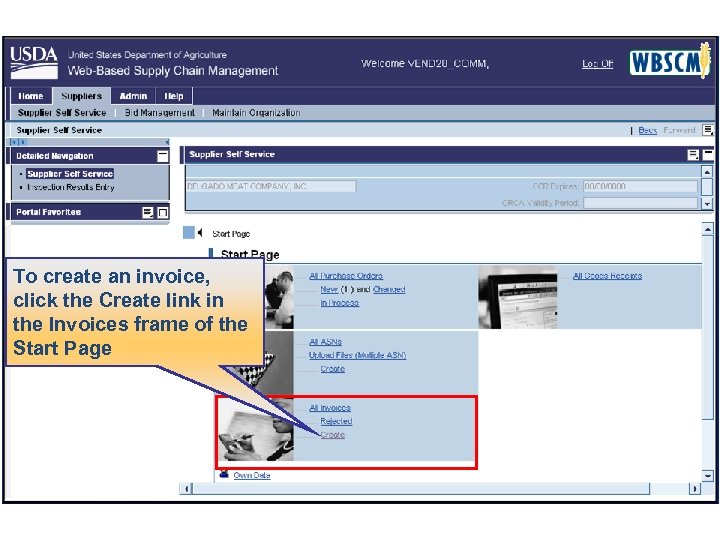
Task: Click the CCR Expires field
Action: [x=640, y=186]
